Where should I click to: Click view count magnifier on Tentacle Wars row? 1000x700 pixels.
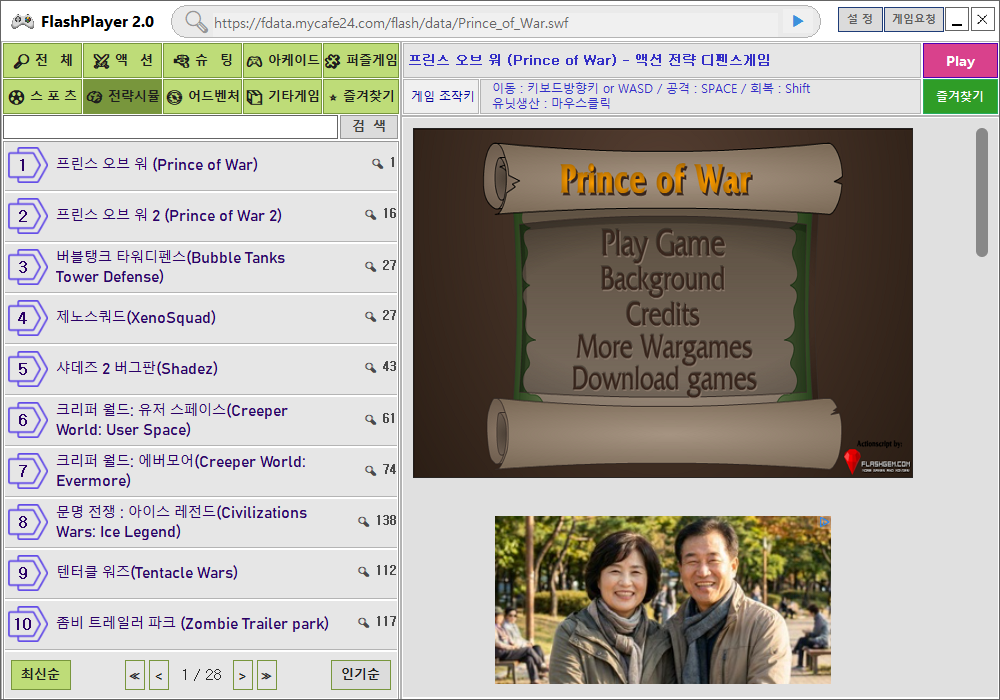click(364, 571)
